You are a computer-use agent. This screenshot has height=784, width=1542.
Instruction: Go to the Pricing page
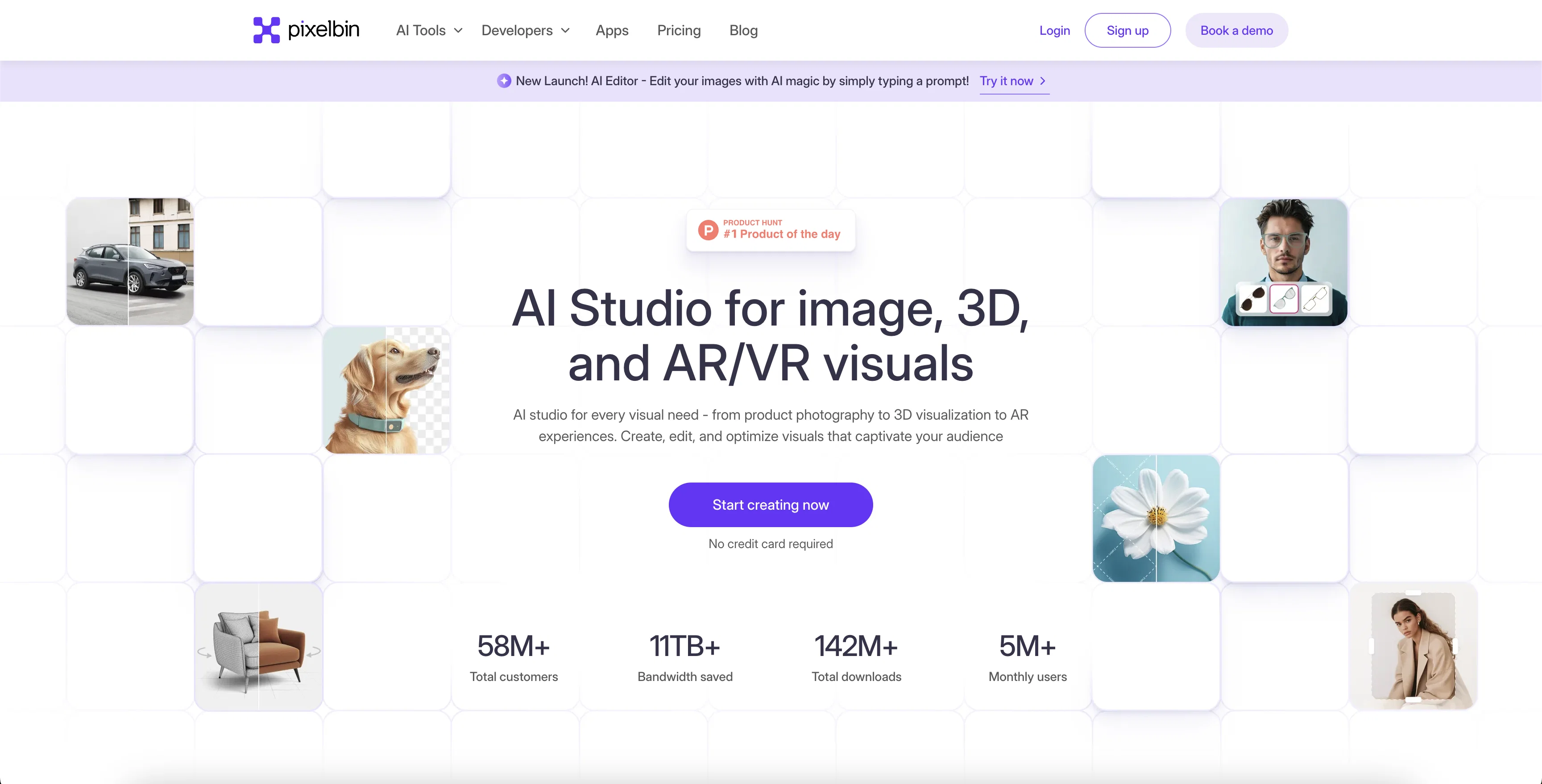679,30
